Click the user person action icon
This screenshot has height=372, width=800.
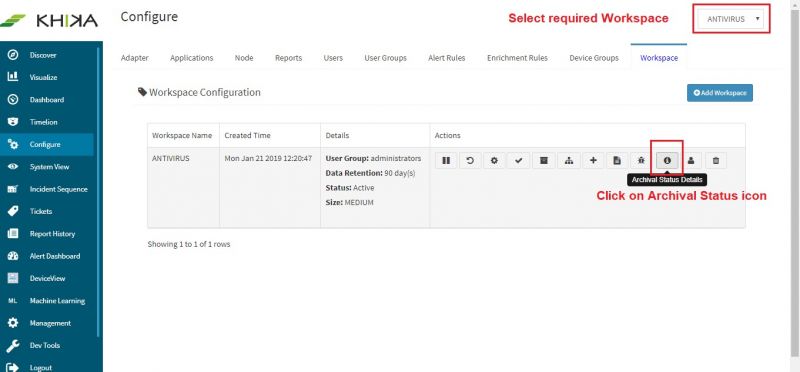coord(691,161)
